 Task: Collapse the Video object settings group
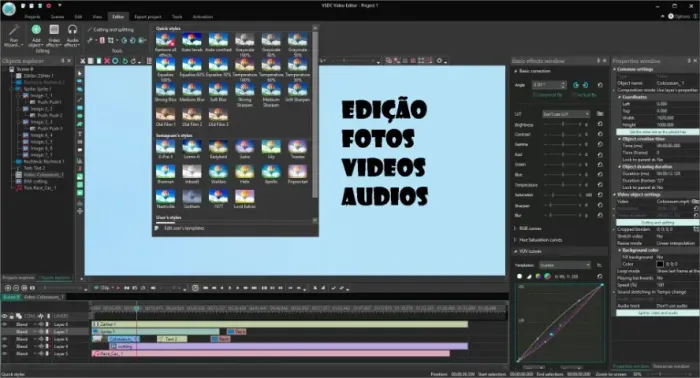coord(615,195)
